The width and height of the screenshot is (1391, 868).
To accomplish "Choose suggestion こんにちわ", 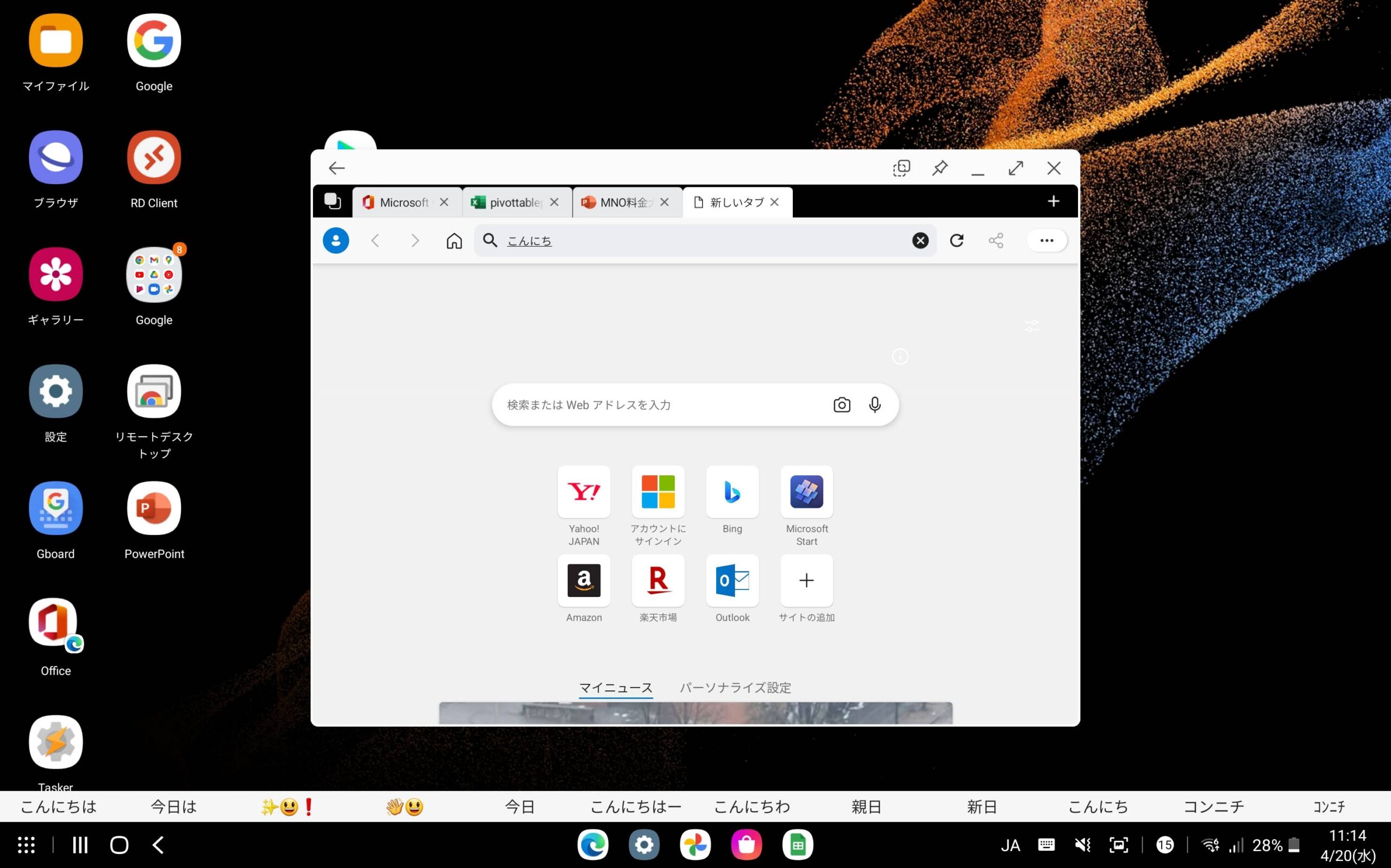I will coord(751,807).
